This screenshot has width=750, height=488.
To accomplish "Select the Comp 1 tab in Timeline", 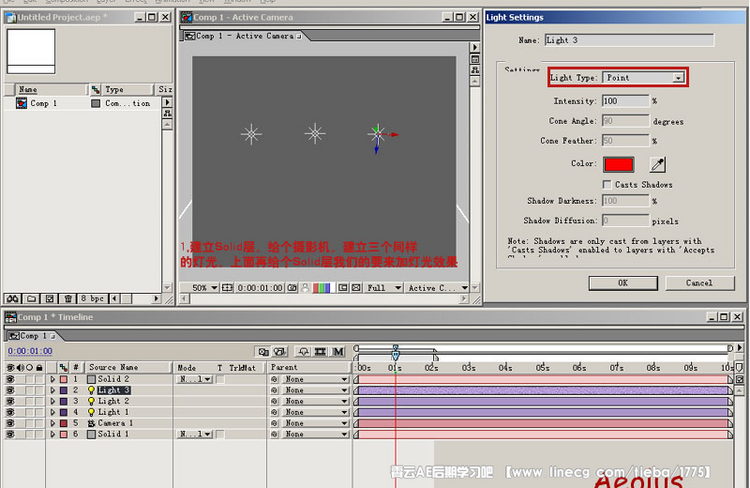I will 32,336.
